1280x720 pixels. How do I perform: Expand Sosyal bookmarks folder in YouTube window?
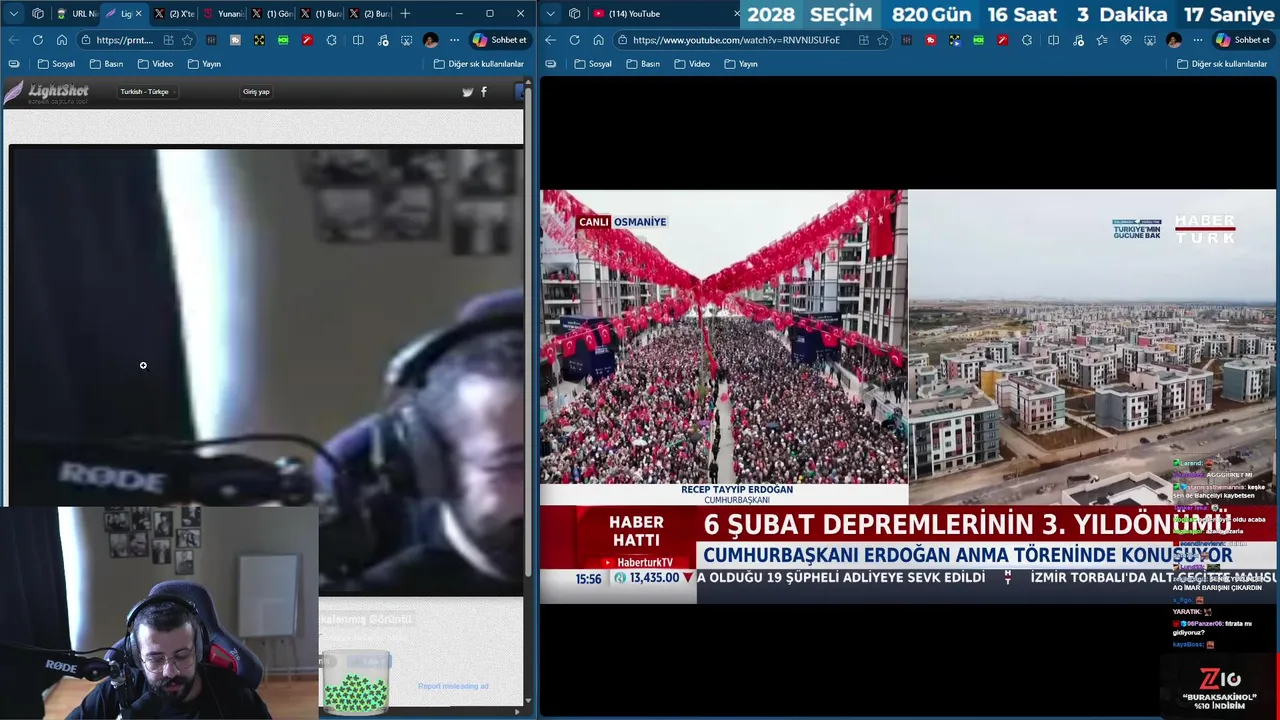pos(593,64)
